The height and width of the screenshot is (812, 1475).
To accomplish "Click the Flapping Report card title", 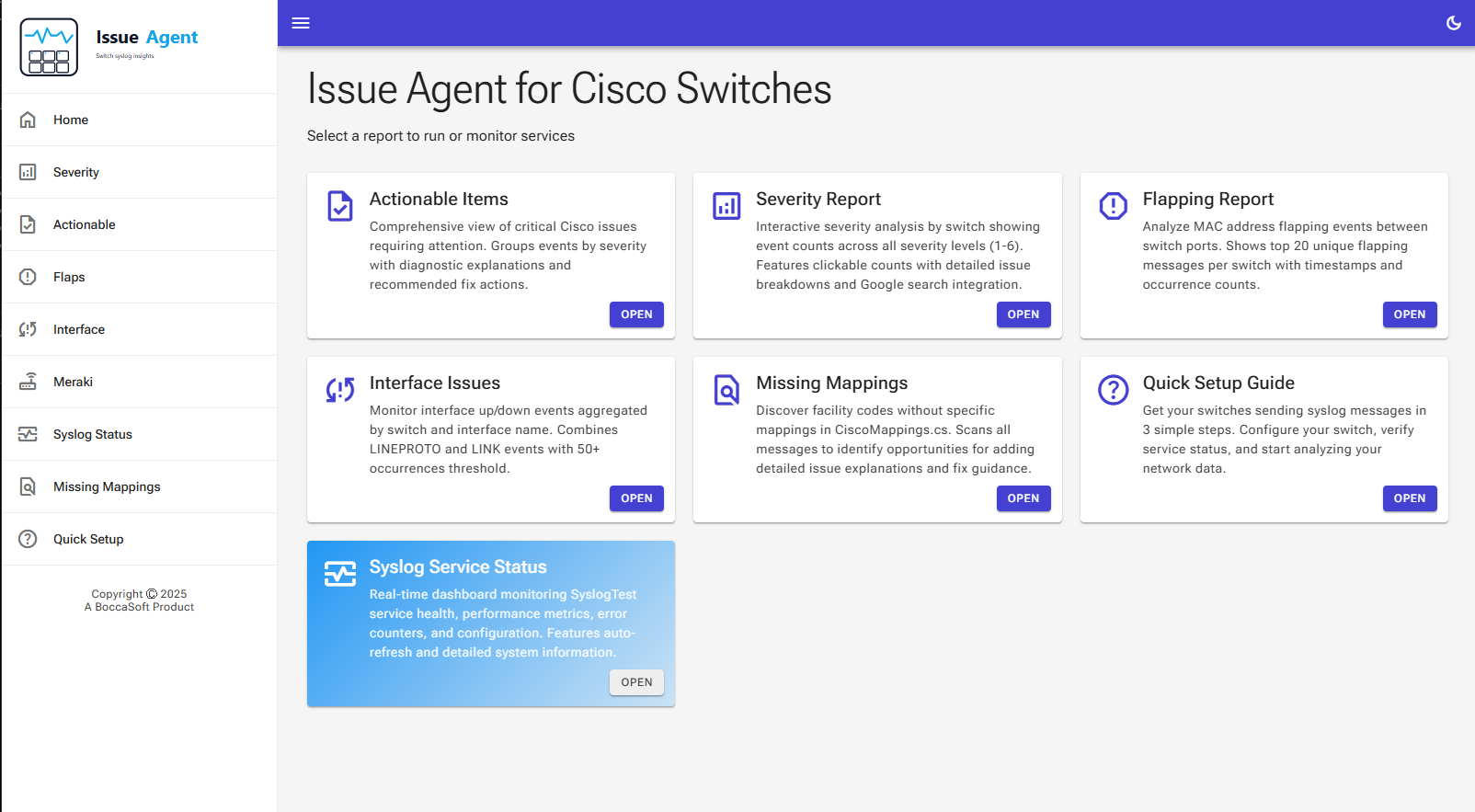I will click(1208, 200).
